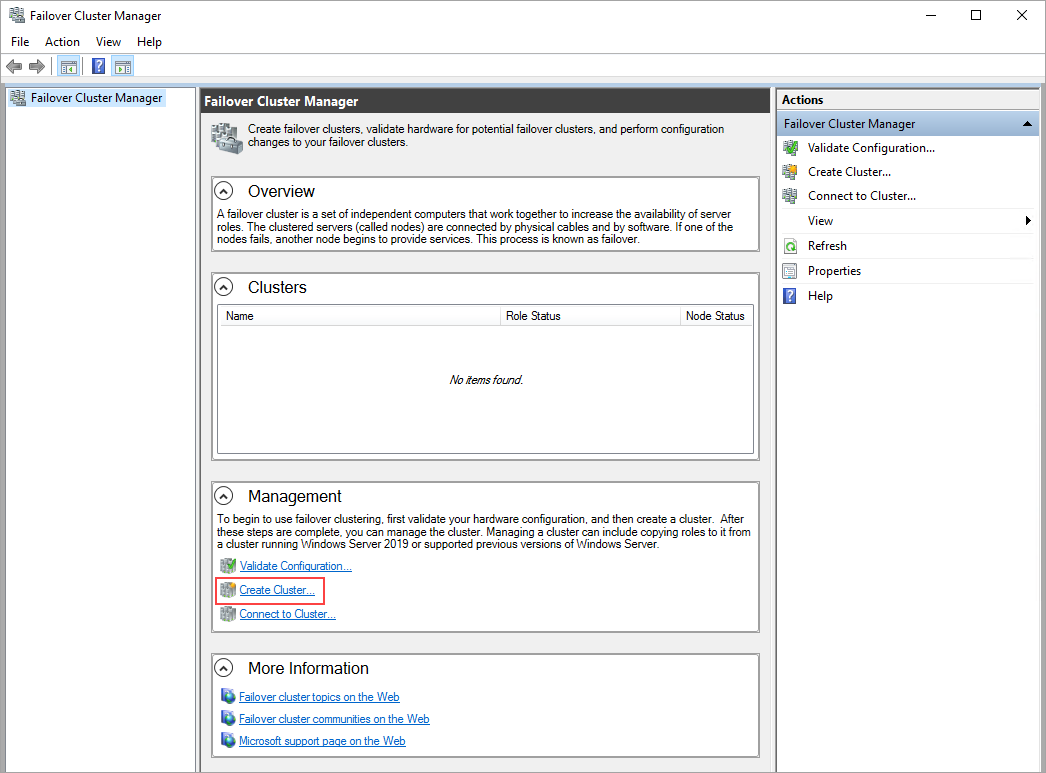This screenshot has width=1046, height=773.
Task: Click the blue Help toolbar icon
Action: pyautogui.click(x=99, y=67)
